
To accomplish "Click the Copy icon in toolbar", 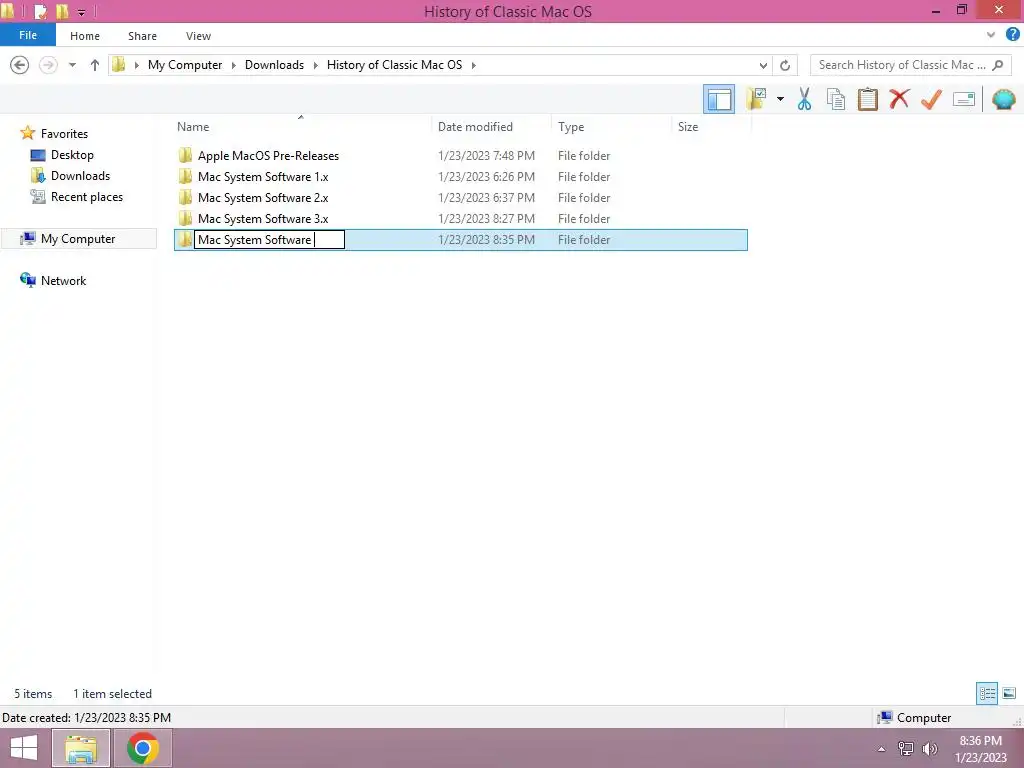I will tap(836, 99).
